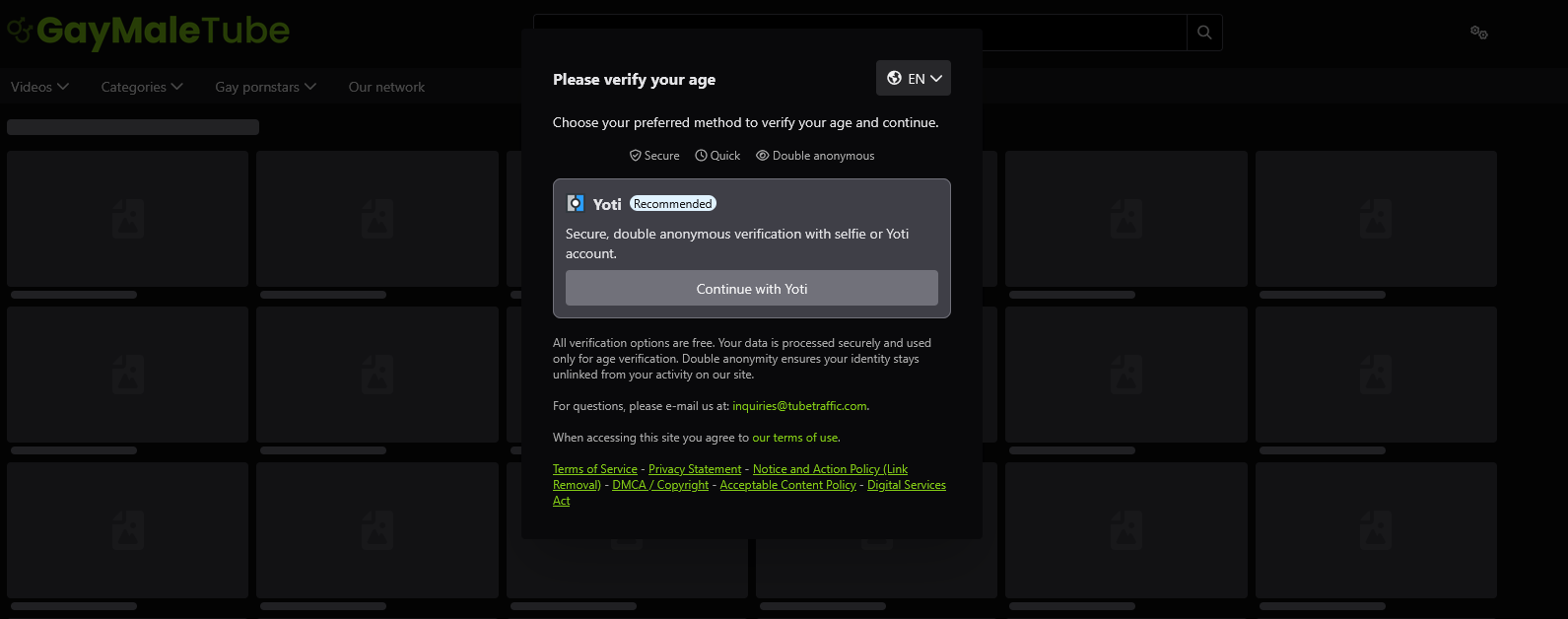1568x619 pixels.
Task: Open the EN language dropdown
Action: 914,78
